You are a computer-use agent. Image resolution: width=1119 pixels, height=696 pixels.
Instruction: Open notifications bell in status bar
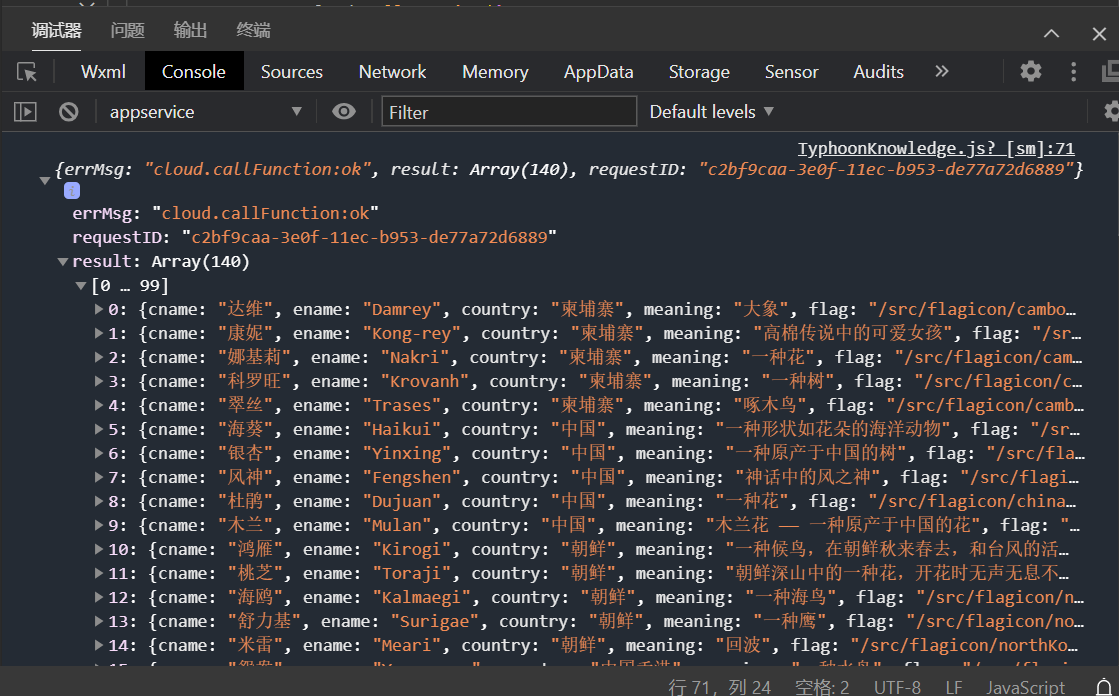pyautogui.click(x=1104, y=687)
